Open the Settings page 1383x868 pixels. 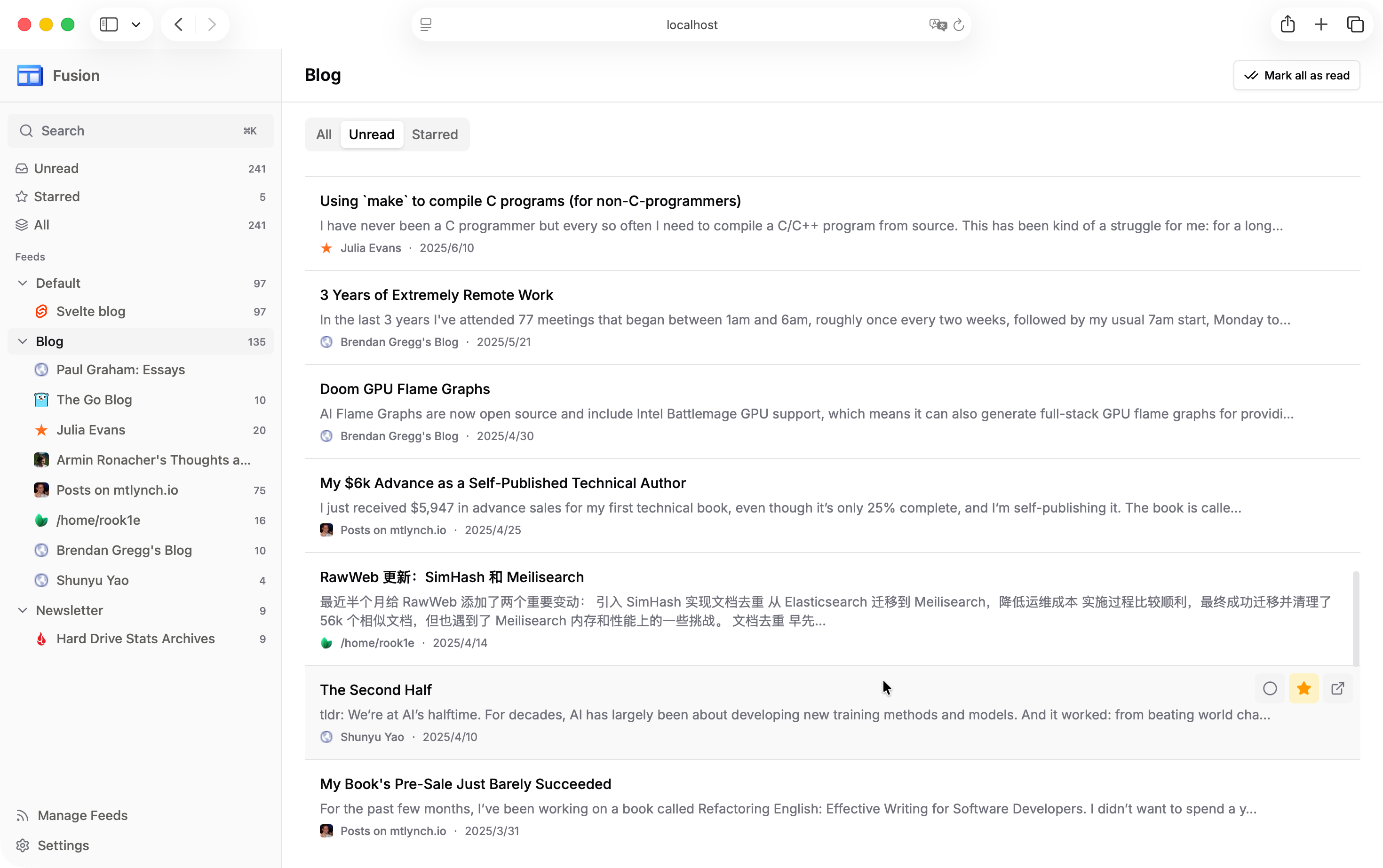pyautogui.click(x=63, y=845)
